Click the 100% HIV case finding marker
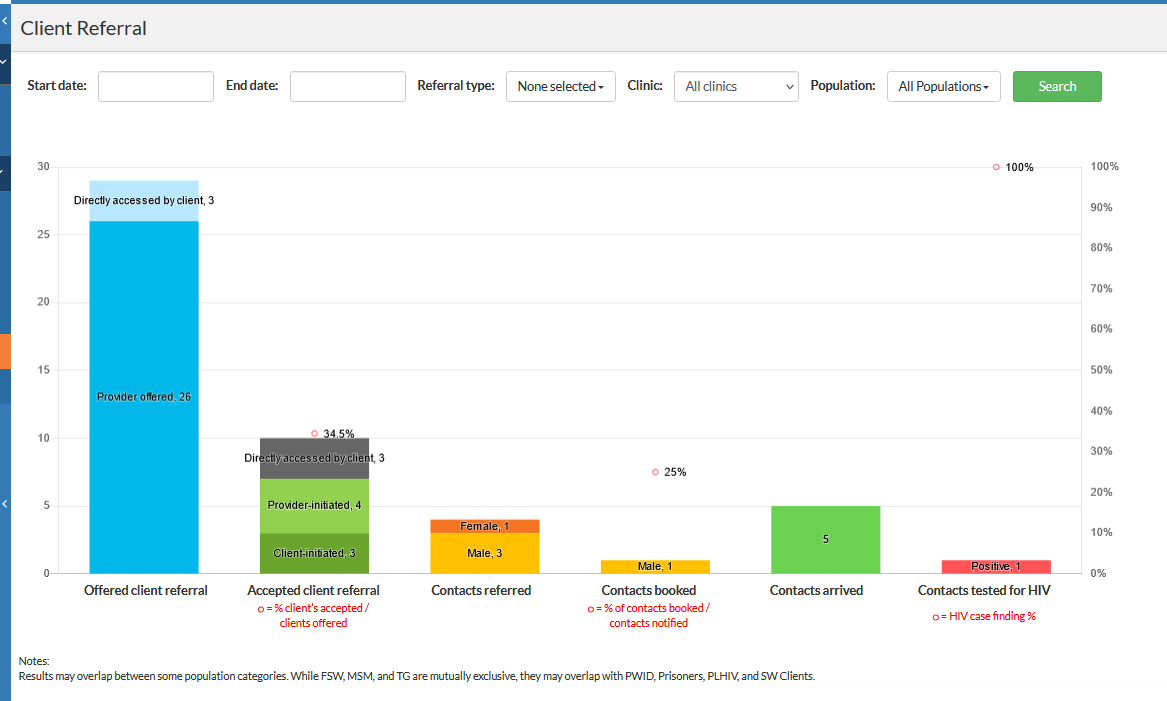 point(996,167)
